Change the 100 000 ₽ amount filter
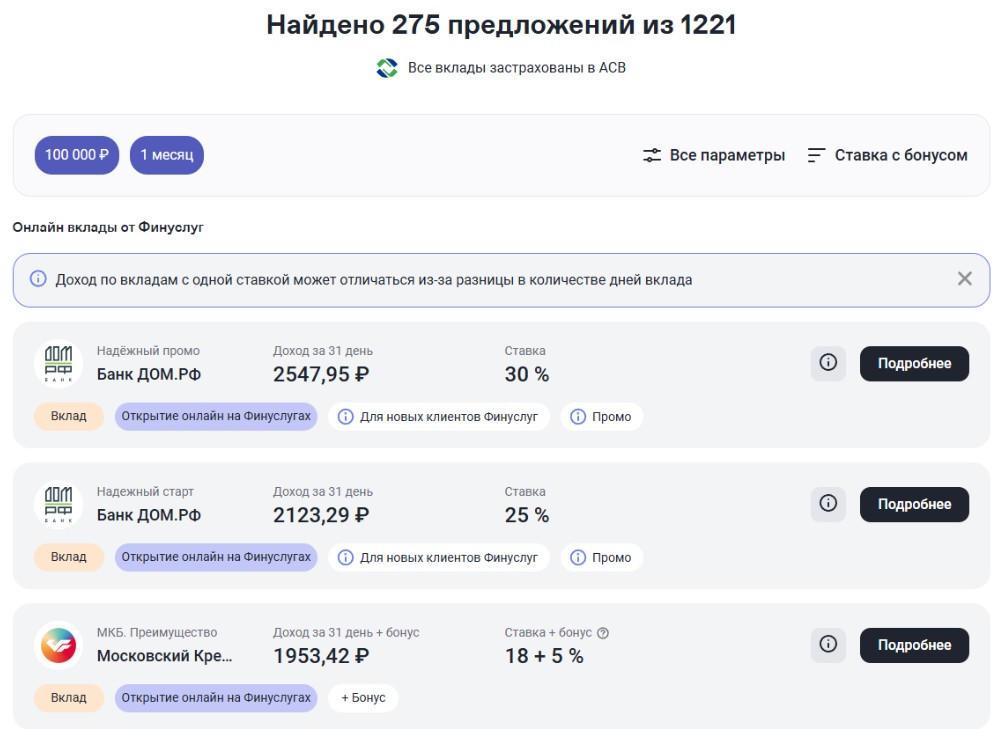This screenshot has height=729, width=995. coord(77,155)
